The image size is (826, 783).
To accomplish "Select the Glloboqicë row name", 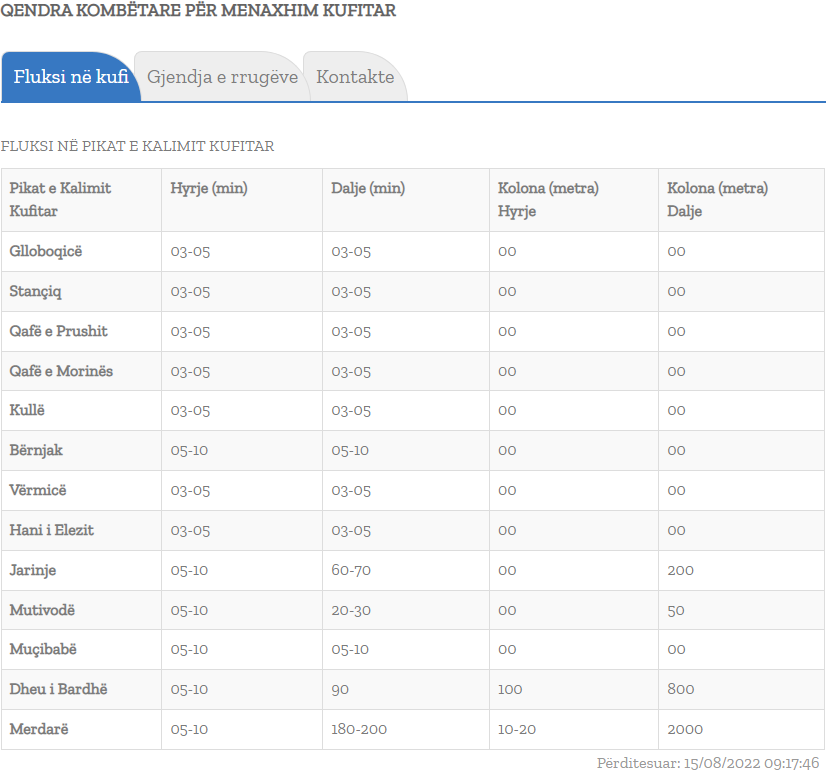I will 46,251.
